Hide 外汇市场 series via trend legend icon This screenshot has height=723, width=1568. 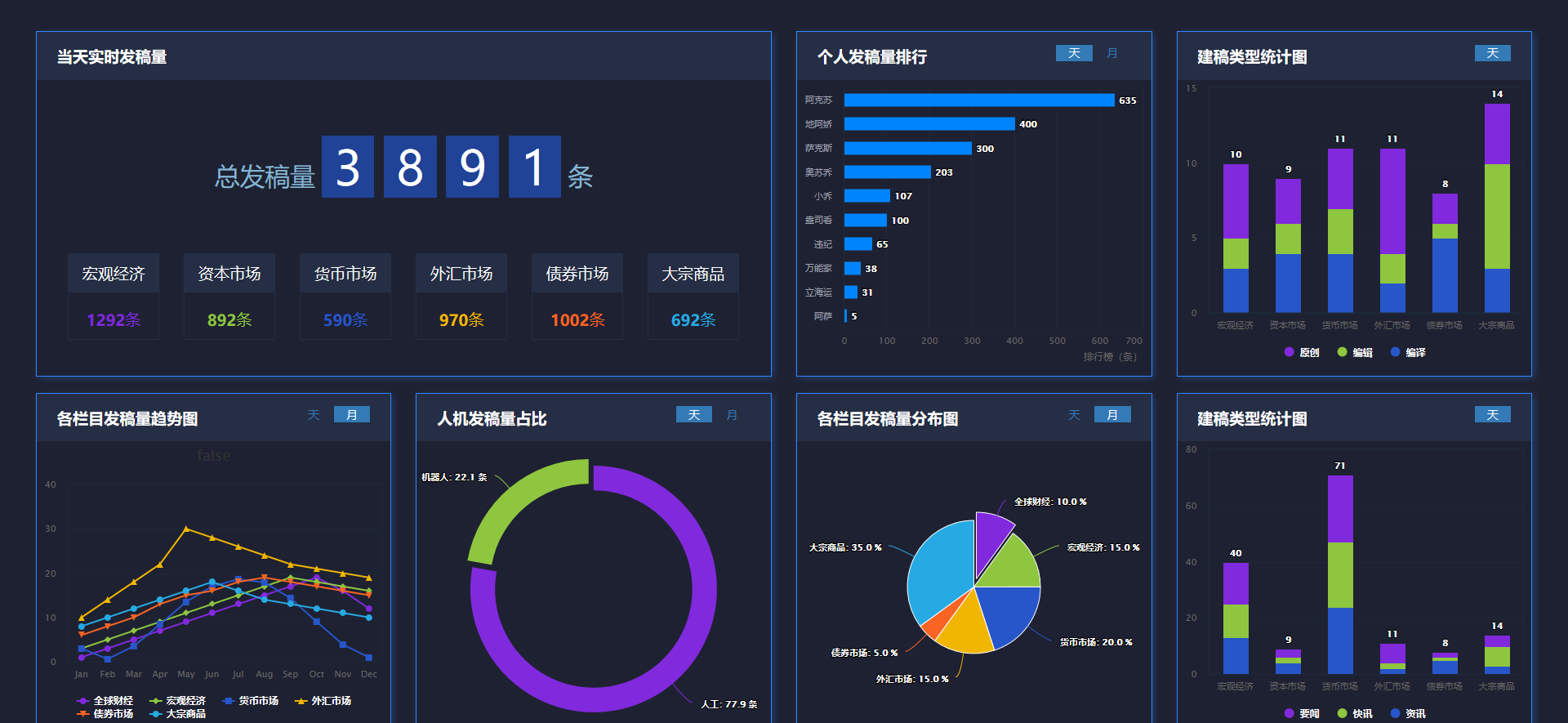301,701
